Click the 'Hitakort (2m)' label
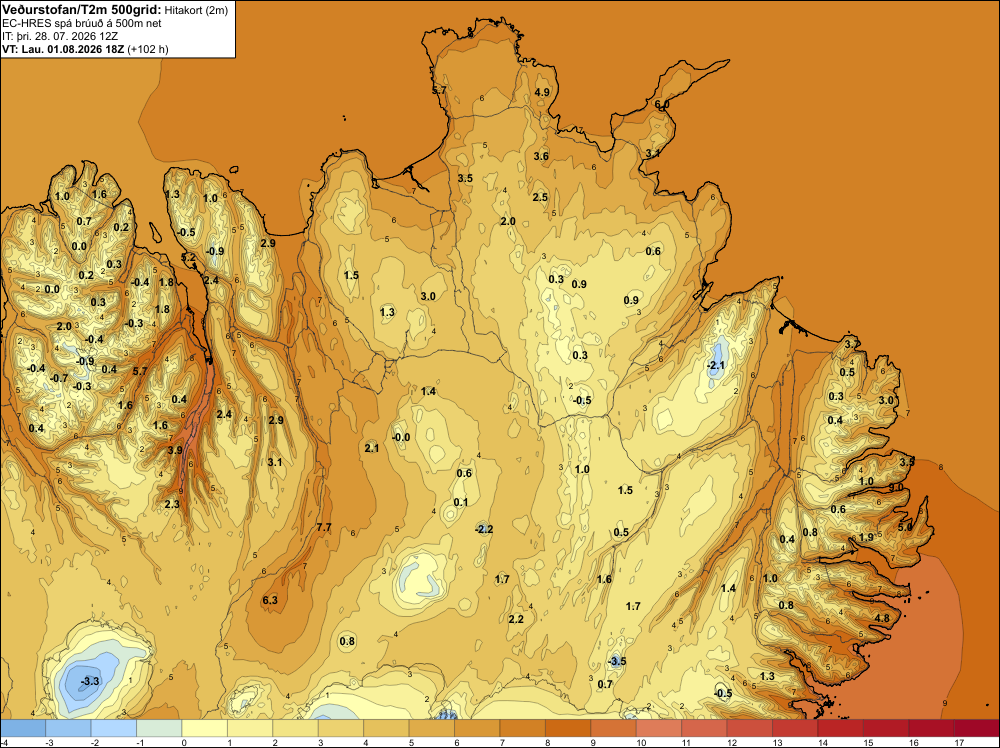 (196, 10)
